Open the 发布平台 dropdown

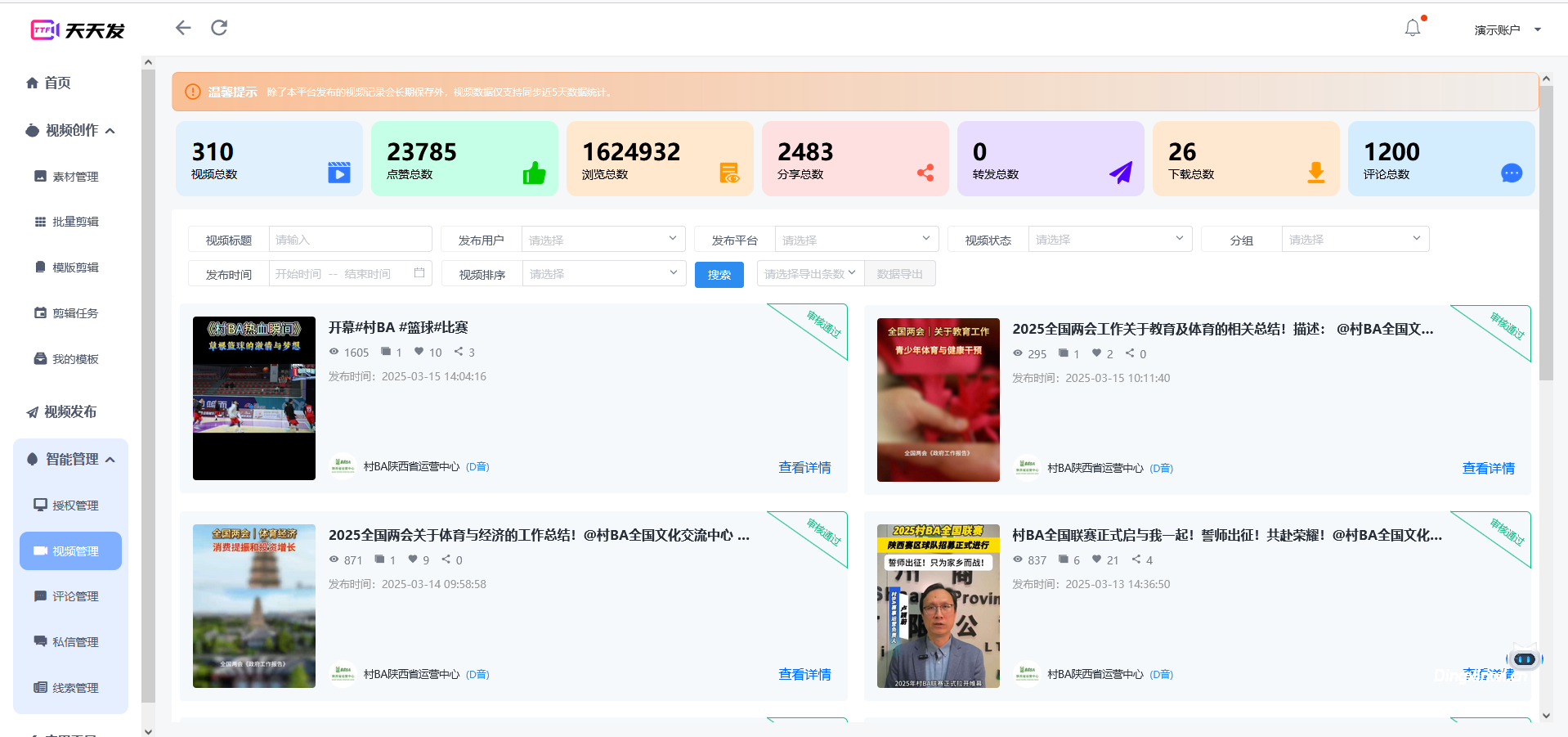(x=855, y=239)
